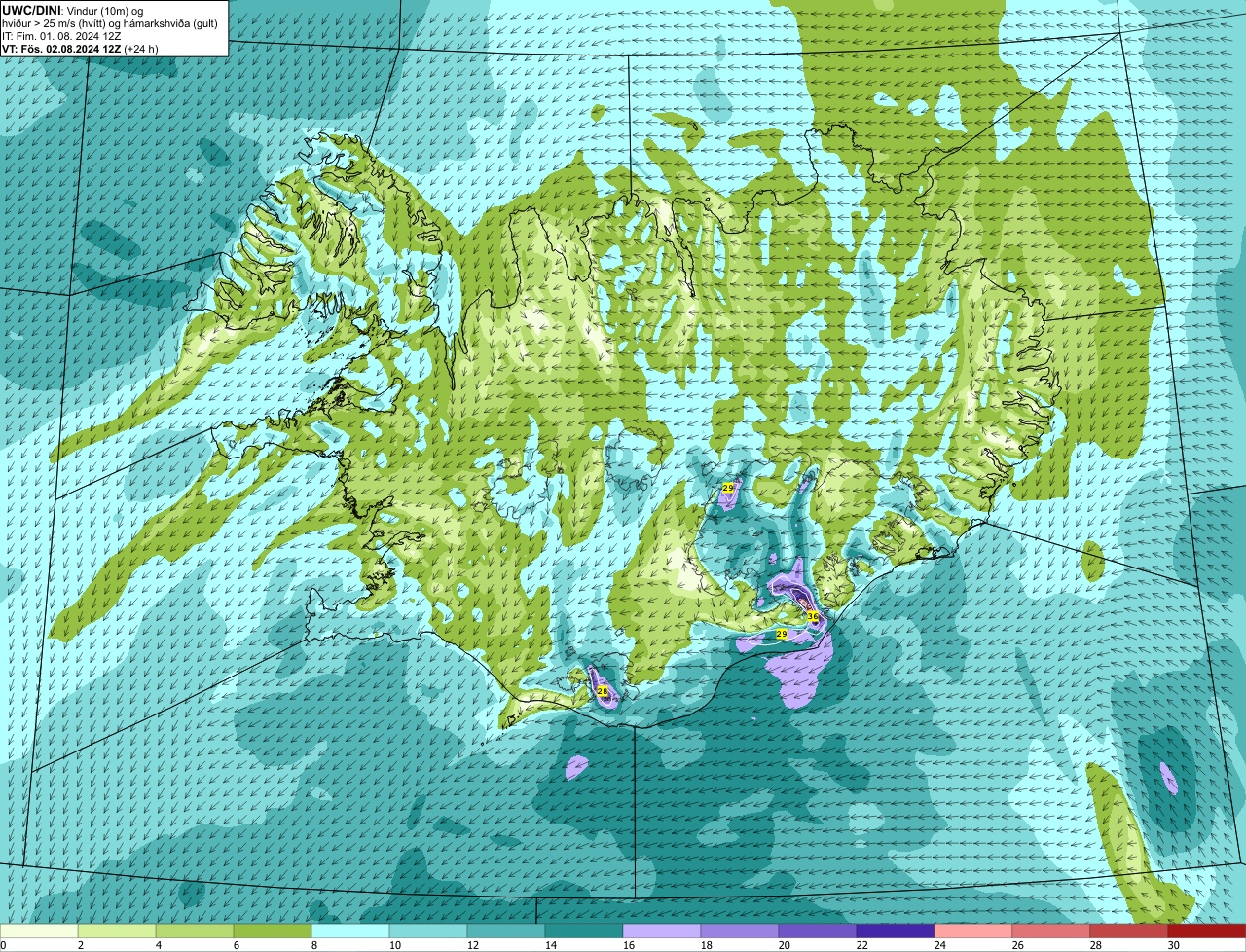Click the 4–6 m/s green legend swatch

195,932
